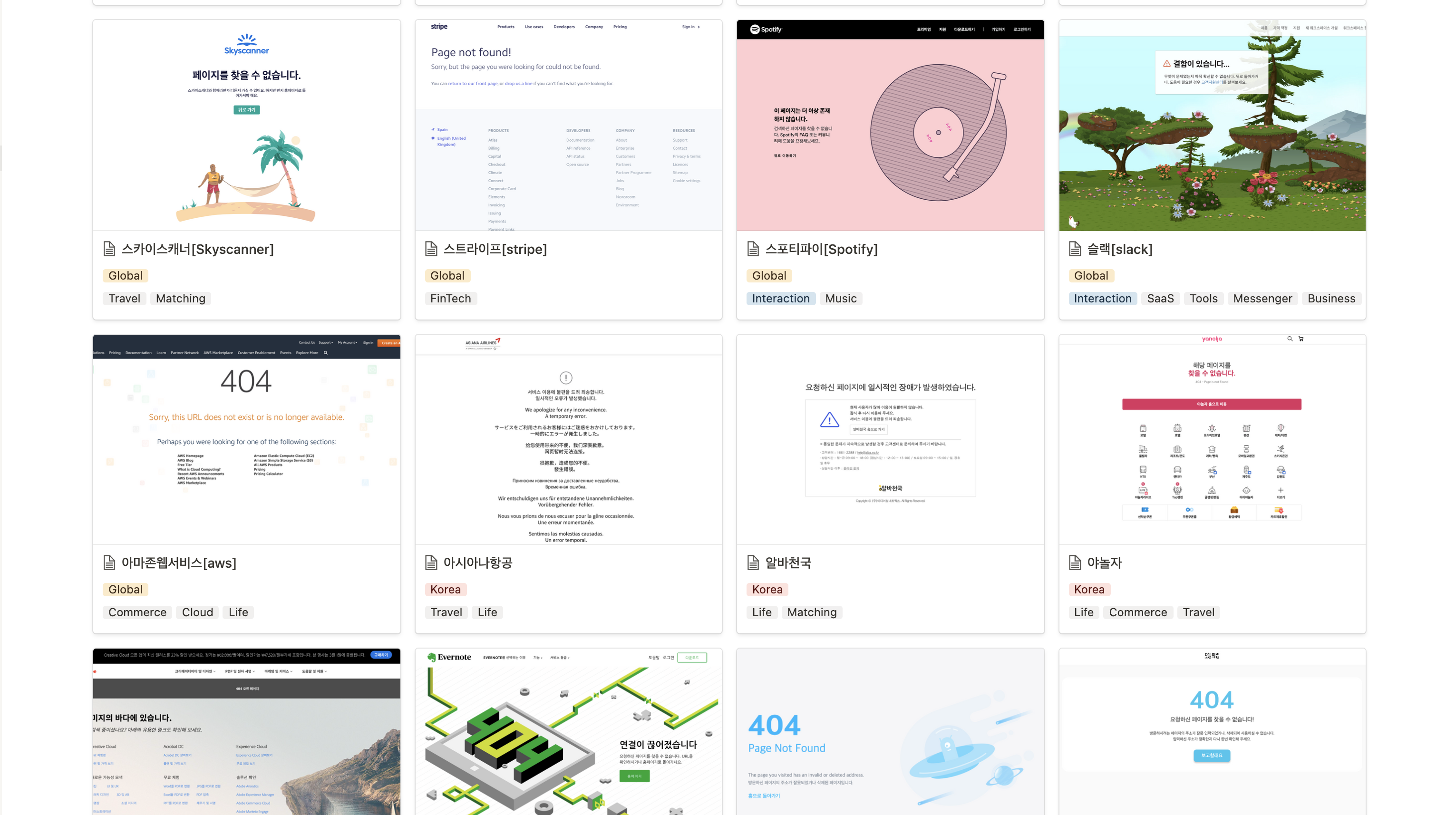
Task: Click the document icon beside 아시아나항공
Action: 431,563
